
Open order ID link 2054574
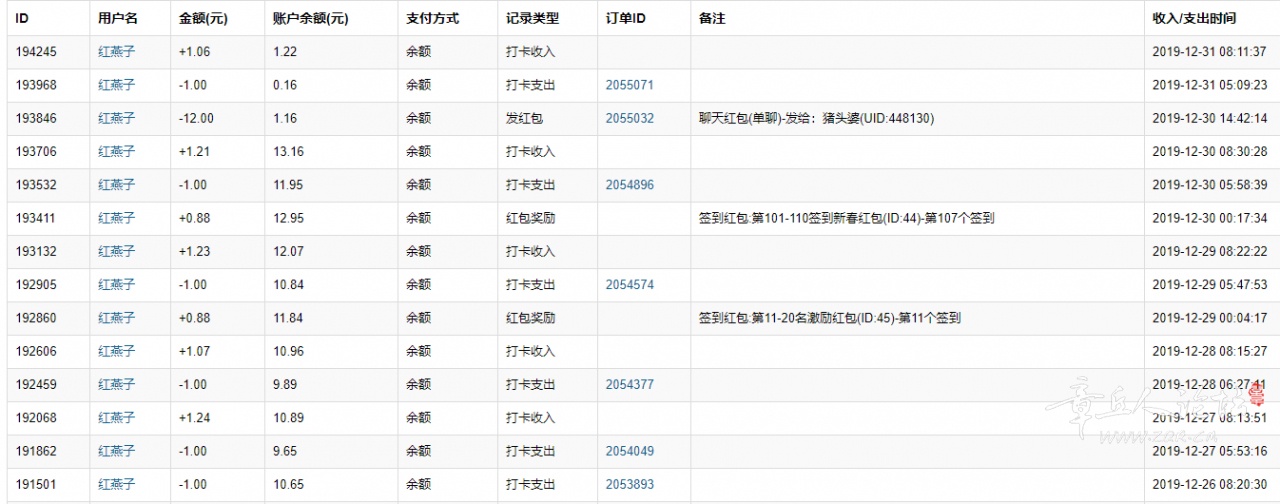tap(629, 285)
